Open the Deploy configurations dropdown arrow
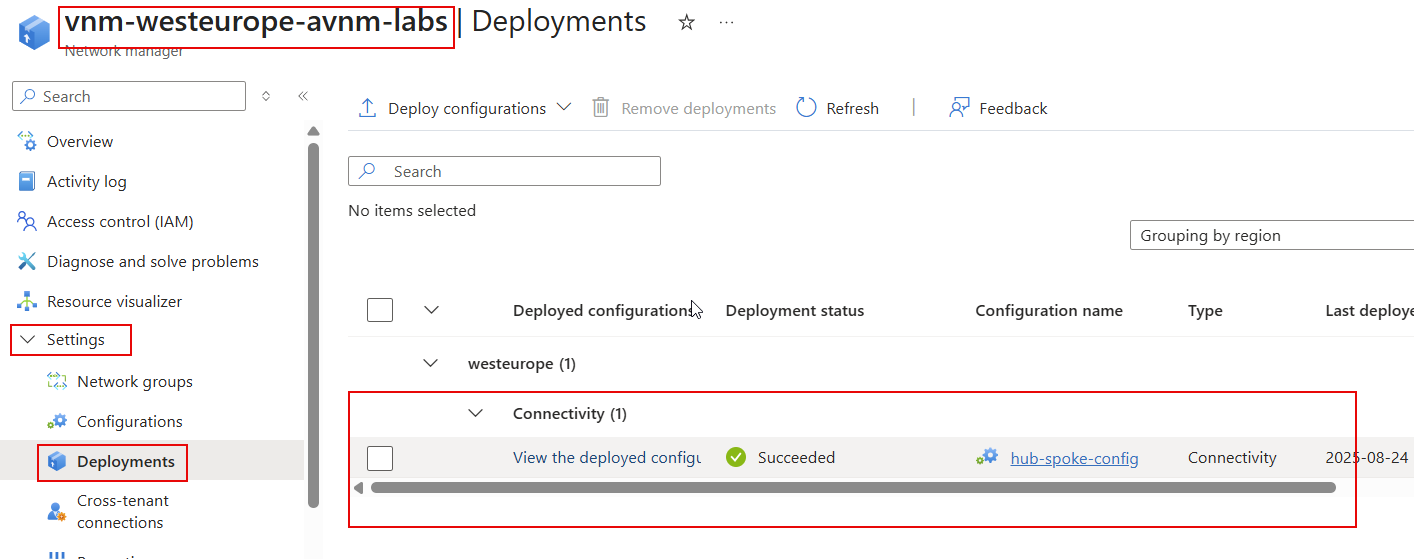The height and width of the screenshot is (559, 1414). click(x=563, y=107)
